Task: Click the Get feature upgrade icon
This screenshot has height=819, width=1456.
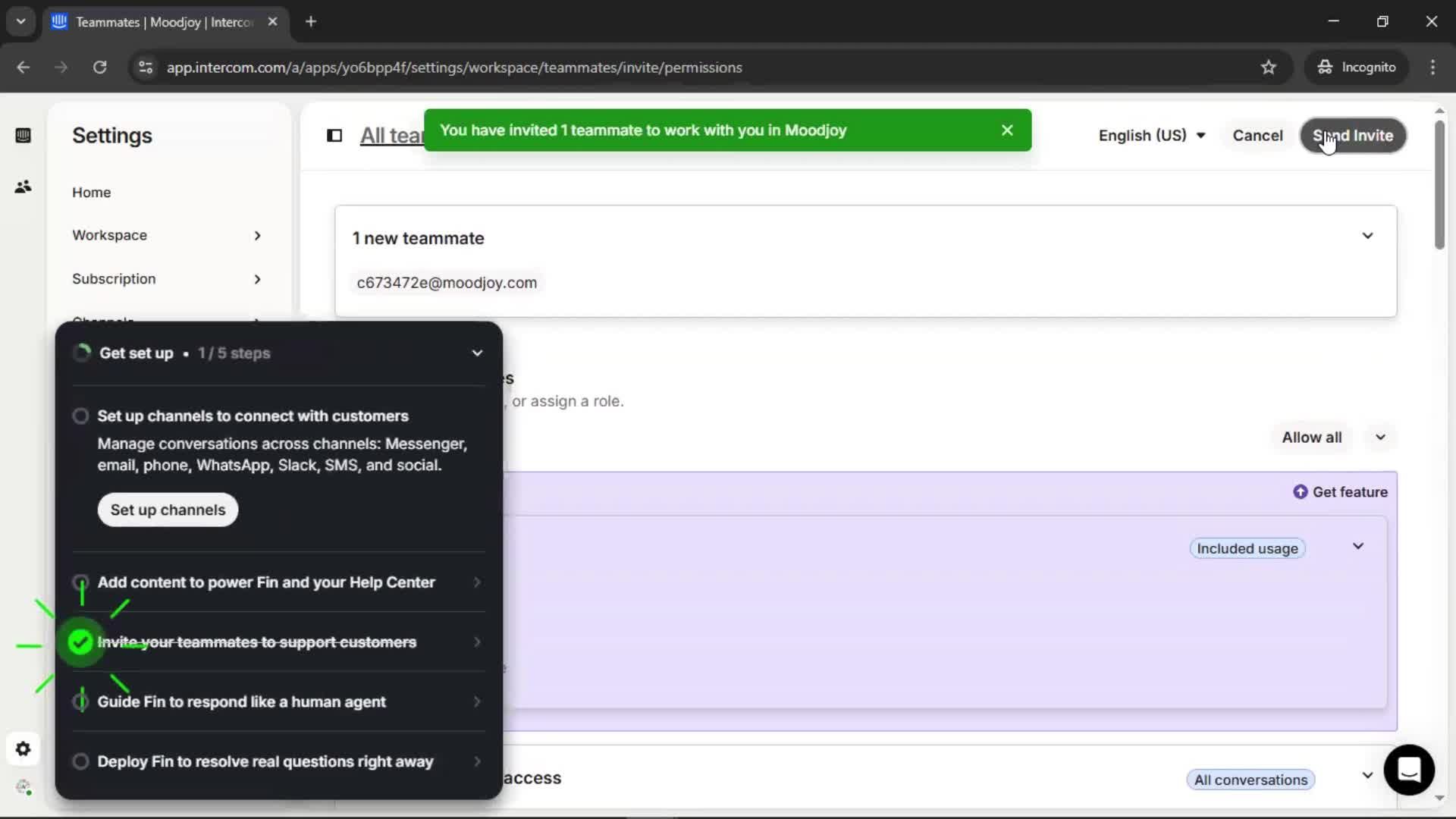Action: tap(1300, 492)
